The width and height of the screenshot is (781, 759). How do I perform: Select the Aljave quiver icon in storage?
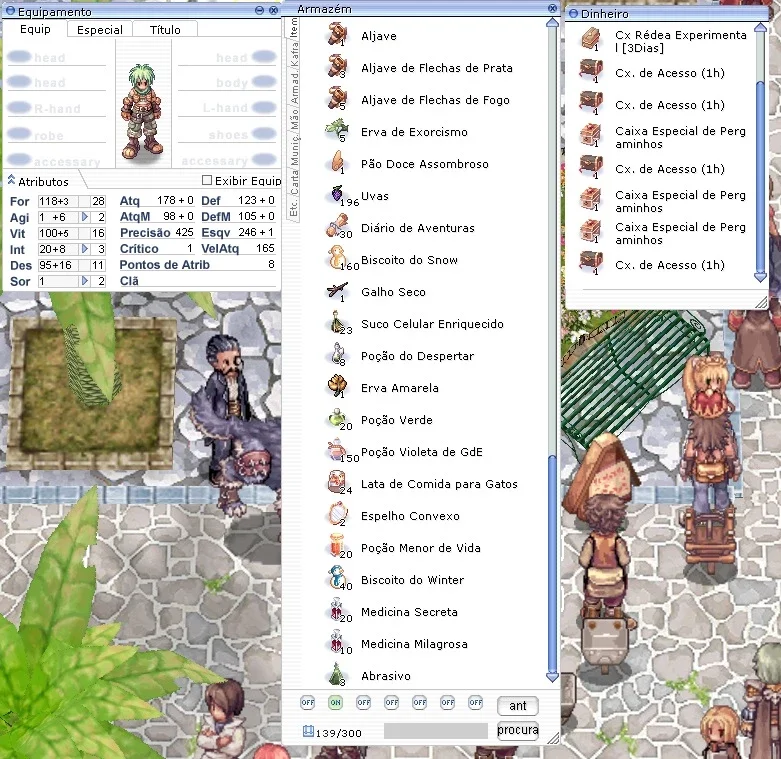coord(337,35)
